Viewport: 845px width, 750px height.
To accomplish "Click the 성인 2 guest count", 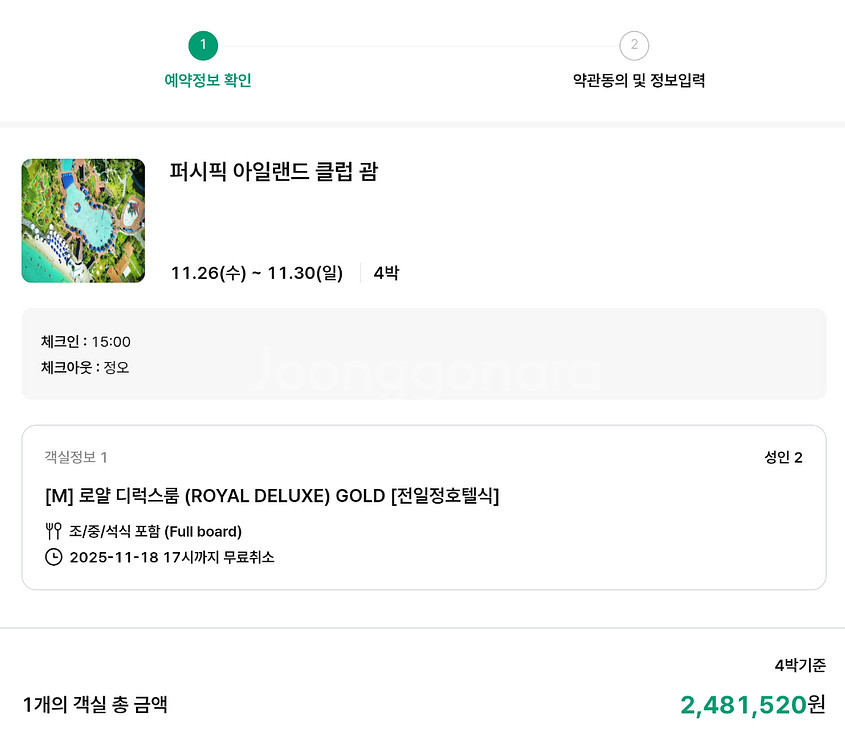I will [783, 458].
